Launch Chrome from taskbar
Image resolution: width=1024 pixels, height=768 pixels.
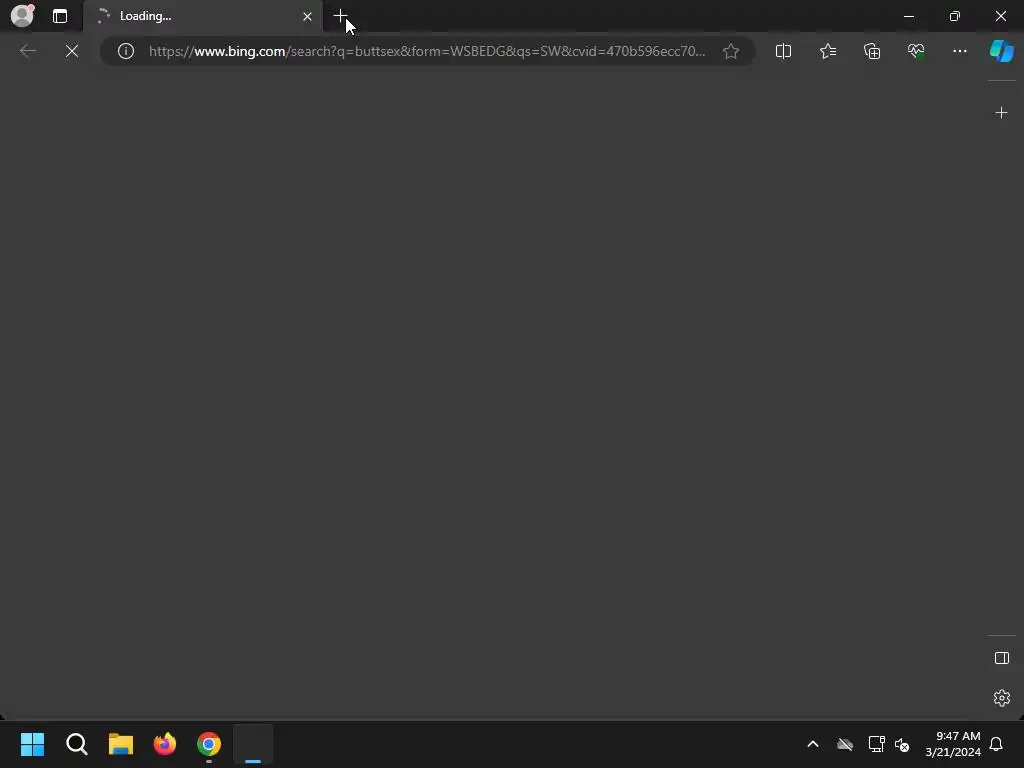pos(209,744)
